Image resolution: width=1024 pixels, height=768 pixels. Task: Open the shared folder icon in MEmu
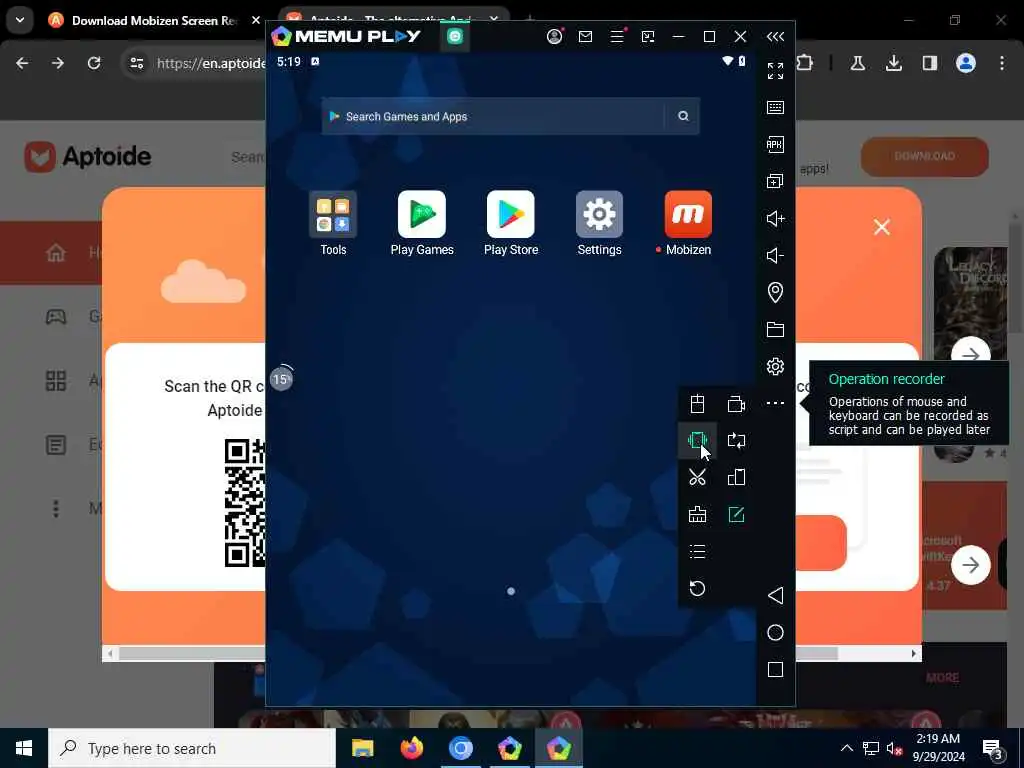[x=775, y=329]
